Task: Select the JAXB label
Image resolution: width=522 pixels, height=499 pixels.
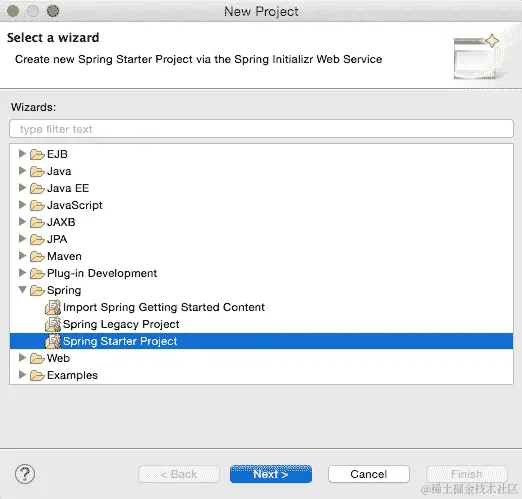Action: pos(61,222)
